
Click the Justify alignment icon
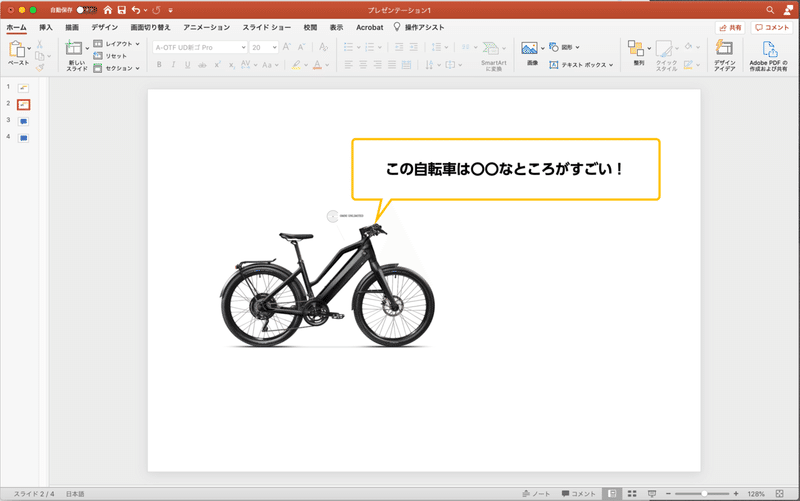(x=392, y=65)
